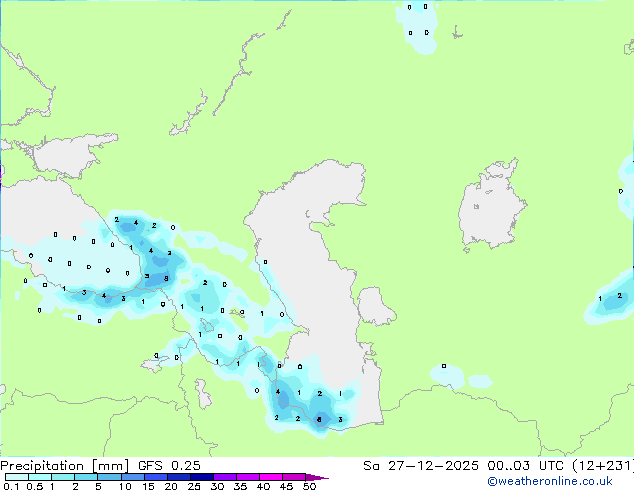Click the legend label '10'
Image resolution: width=634 pixels, height=490 pixels.
[125, 486]
